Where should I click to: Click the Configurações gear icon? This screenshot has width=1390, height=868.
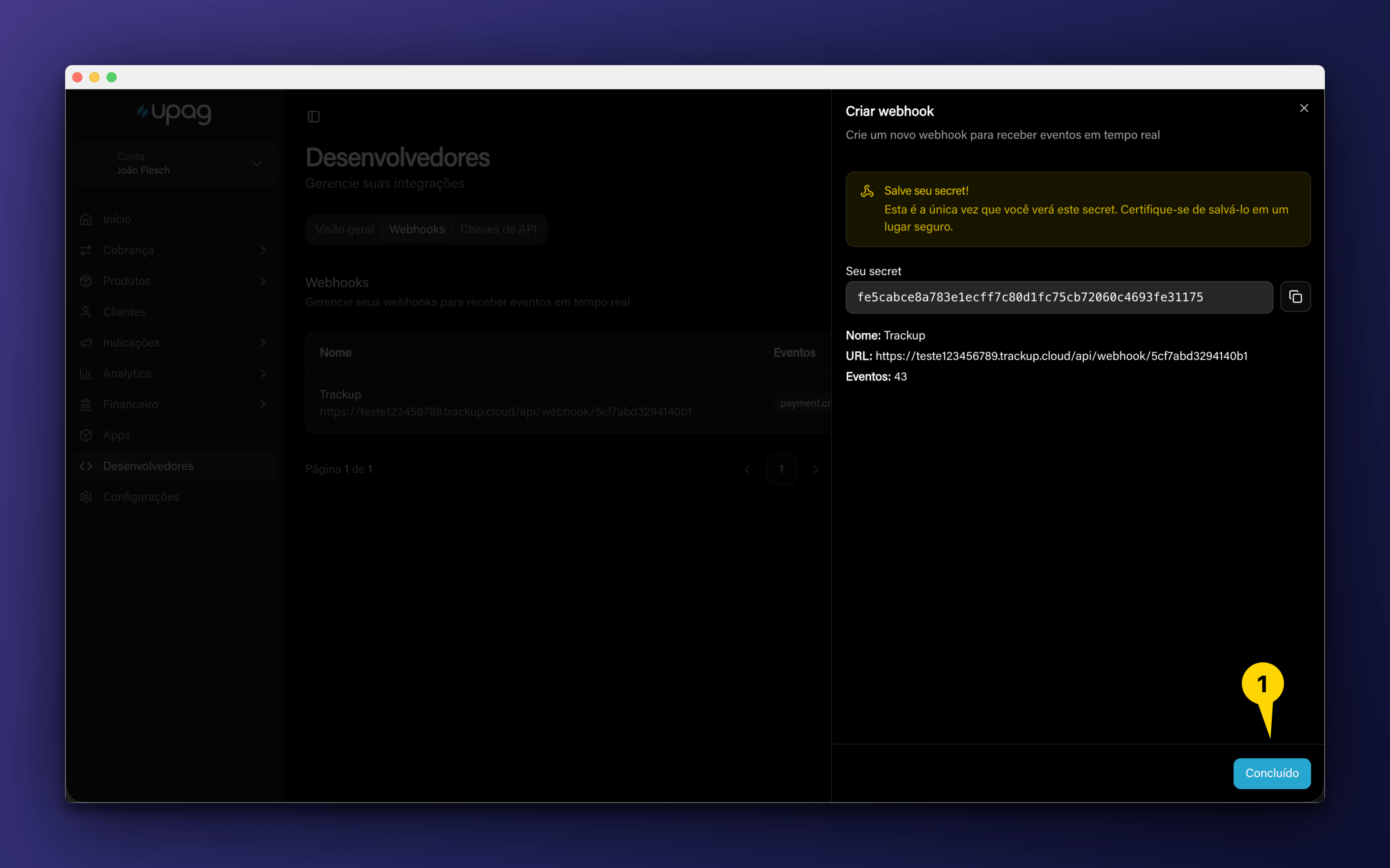click(86, 497)
